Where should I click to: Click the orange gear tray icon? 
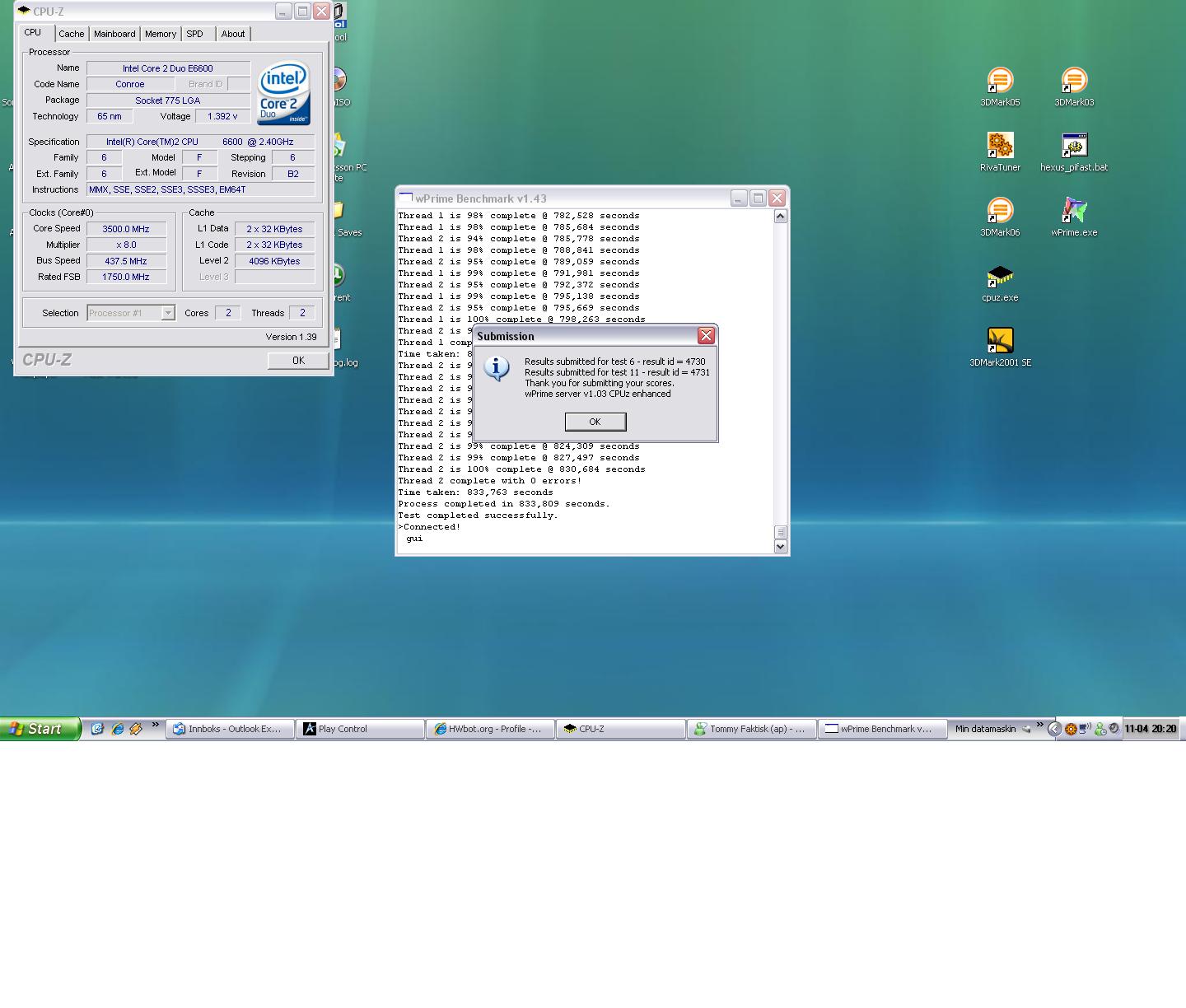pos(1071,729)
